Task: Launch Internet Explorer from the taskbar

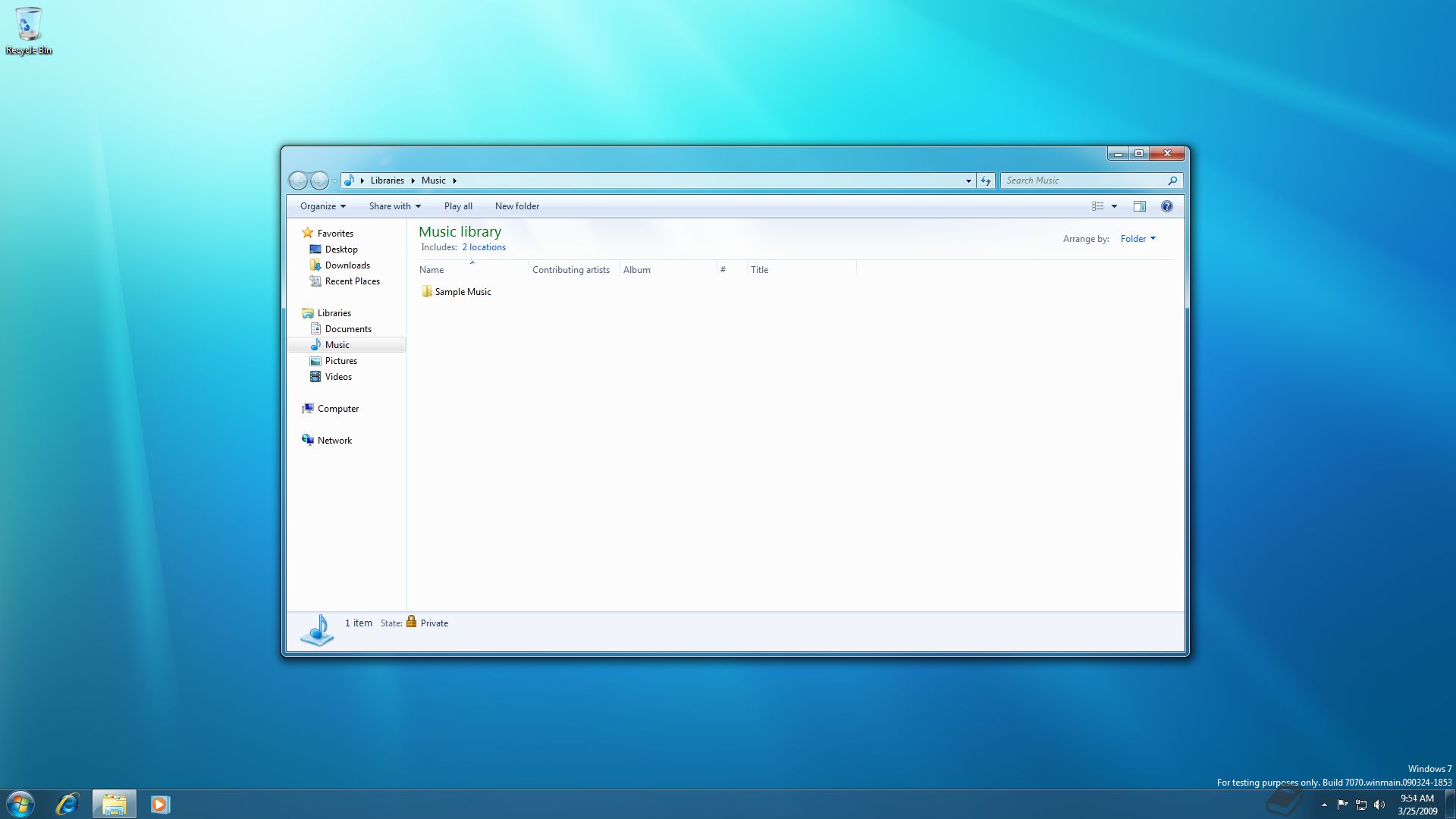Action: 67,804
